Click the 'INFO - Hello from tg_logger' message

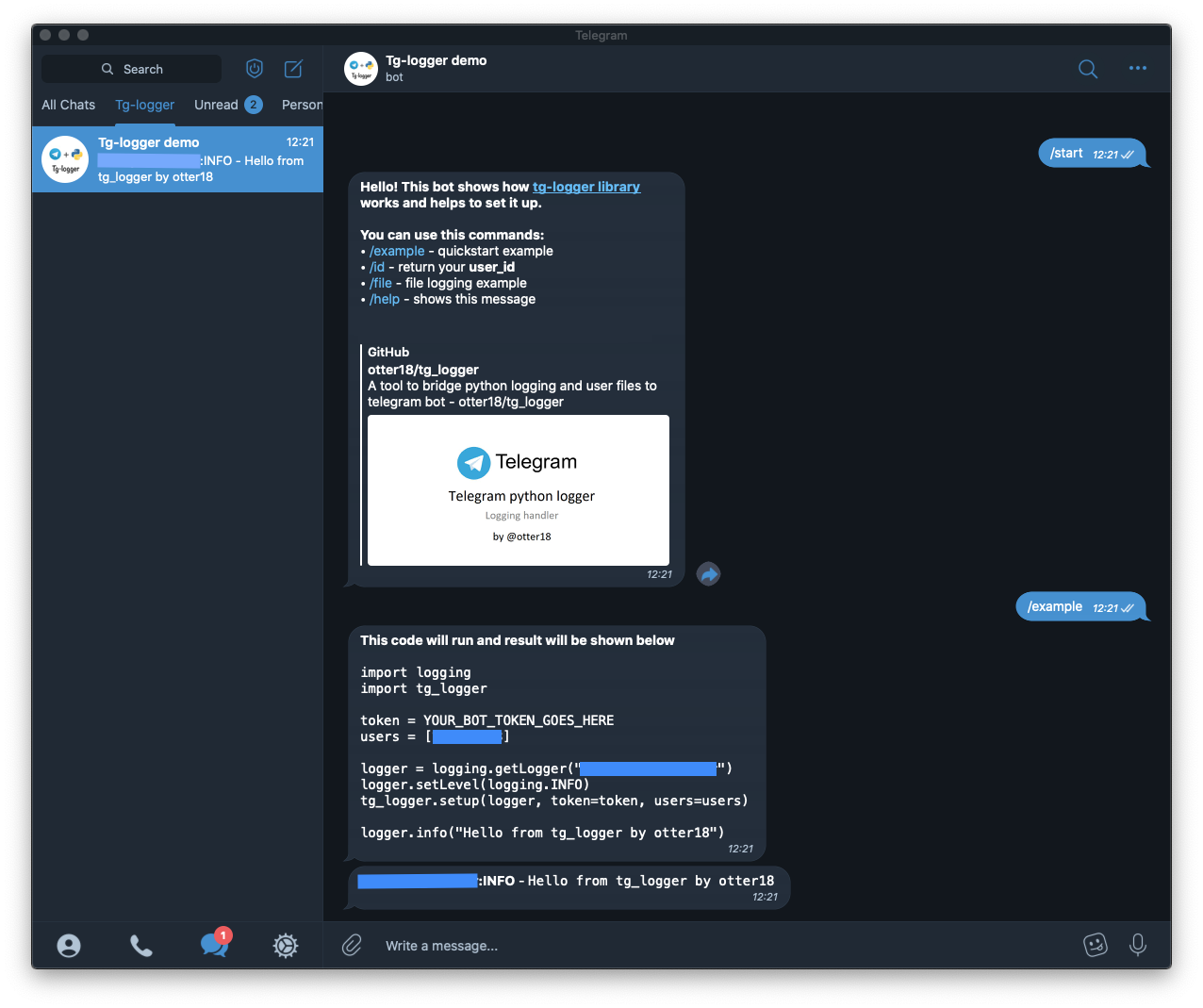click(x=569, y=887)
